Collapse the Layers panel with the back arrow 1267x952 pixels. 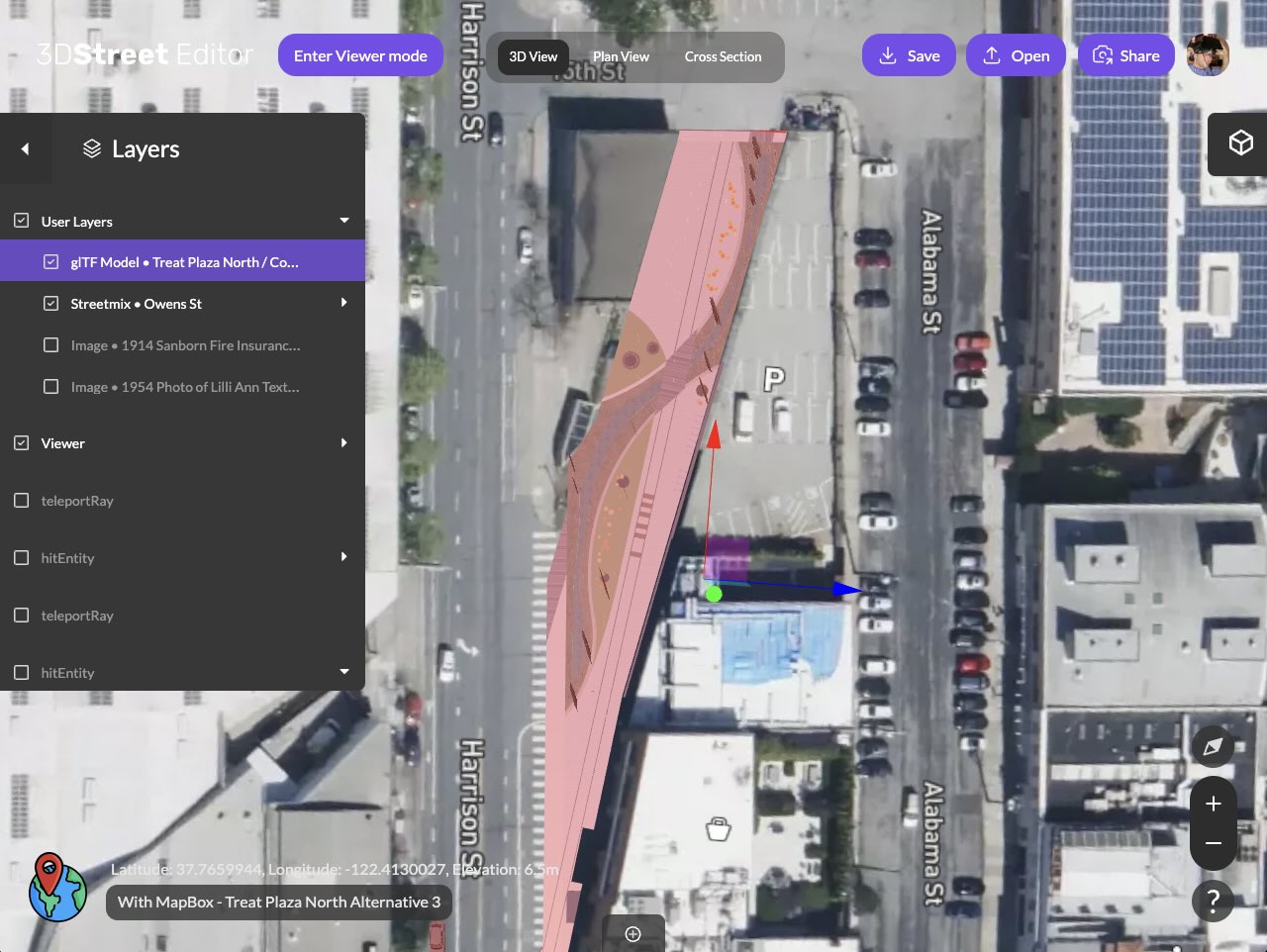tap(25, 148)
